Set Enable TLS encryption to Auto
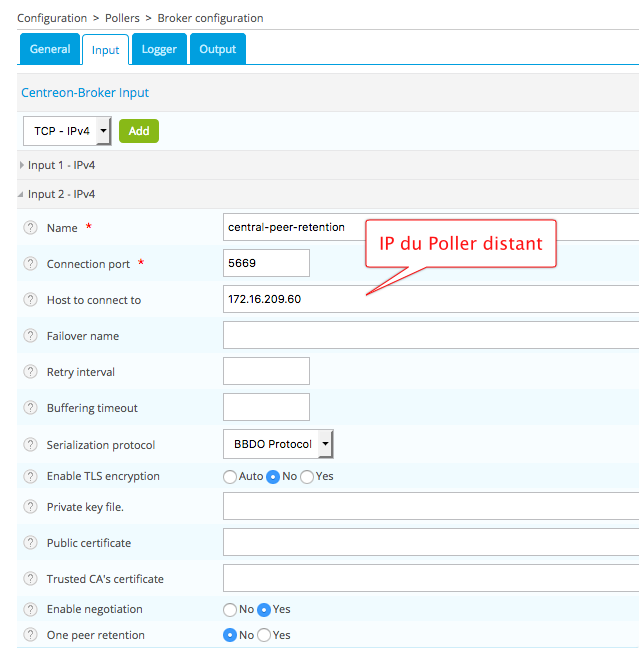The width and height of the screenshot is (639, 648). pyautogui.click(x=230, y=477)
